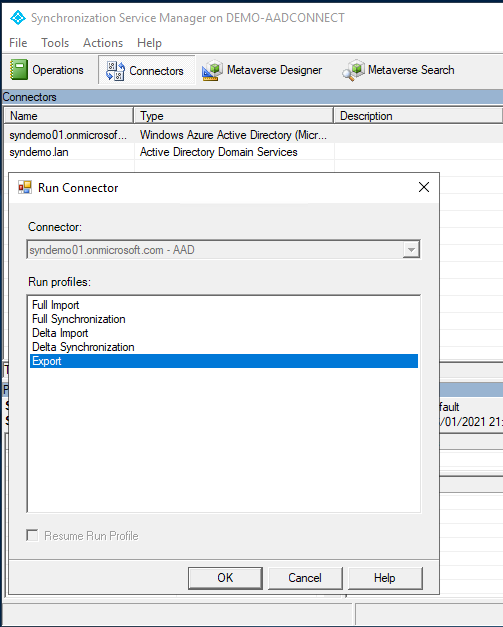Viewport: 503px width, 627px height.
Task: Select the syndemo.lan connector row
Action: pyautogui.click(x=39, y=152)
